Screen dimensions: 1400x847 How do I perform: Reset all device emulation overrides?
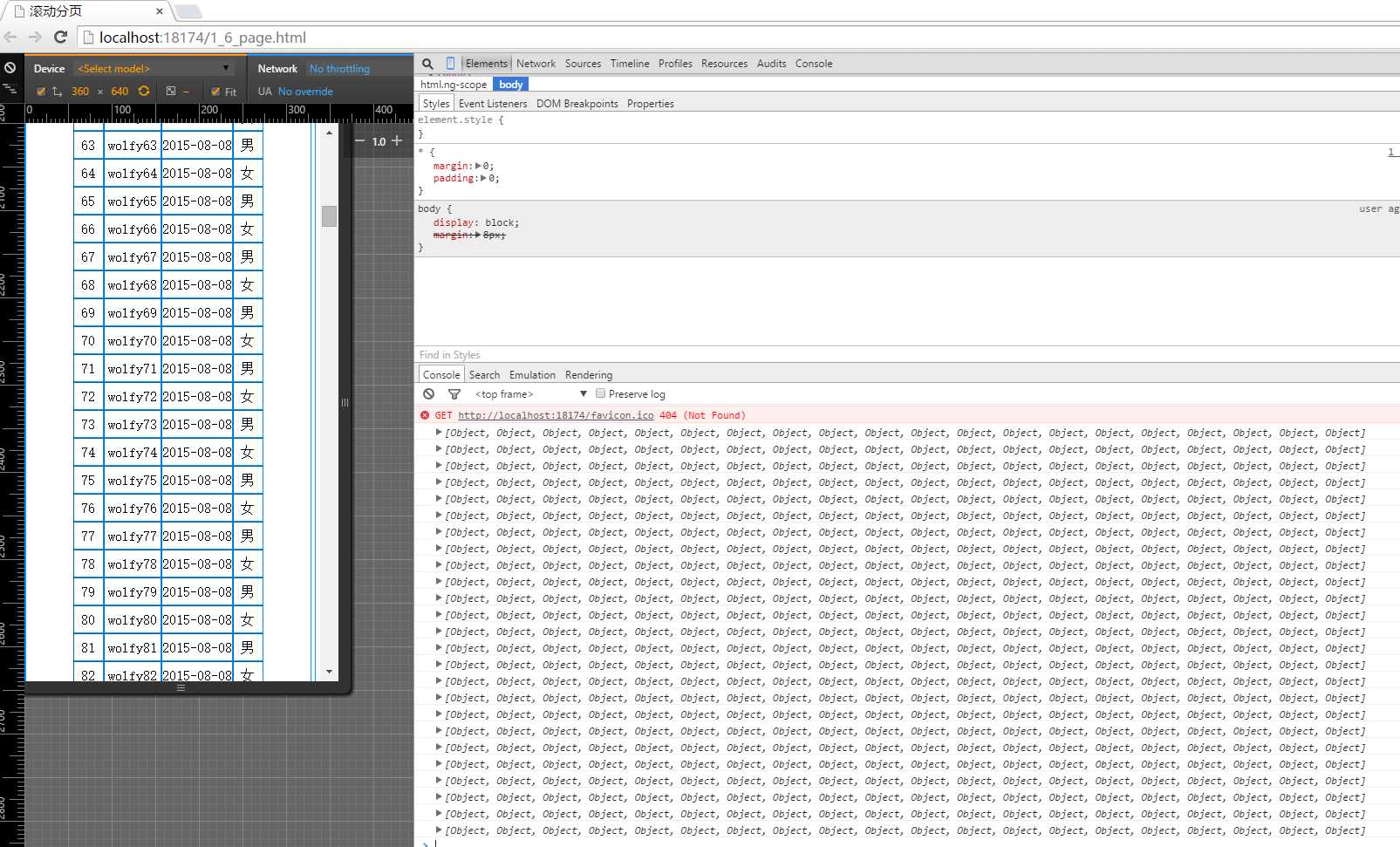click(x=10, y=68)
